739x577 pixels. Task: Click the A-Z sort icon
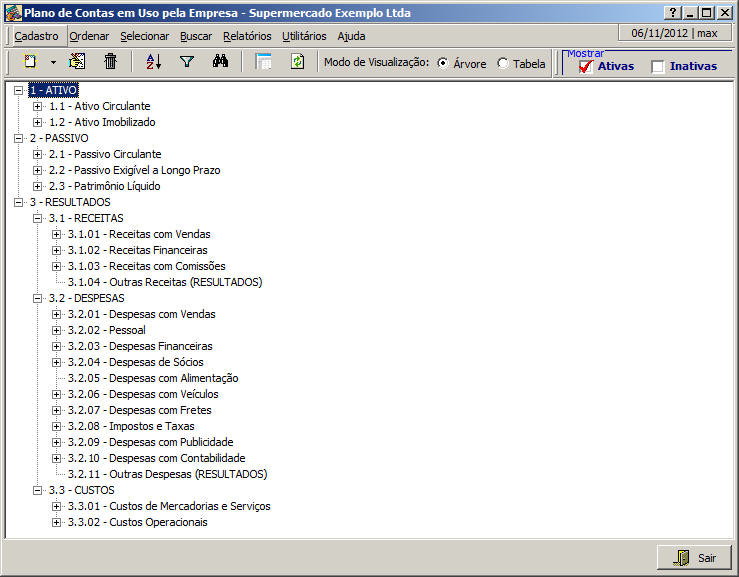153,62
